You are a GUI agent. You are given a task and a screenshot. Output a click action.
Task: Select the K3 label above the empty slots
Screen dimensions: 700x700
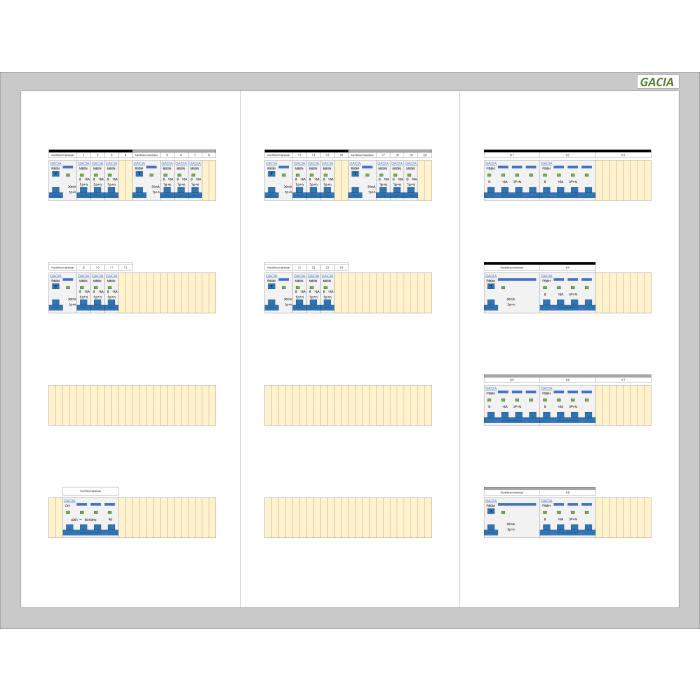[623, 155]
